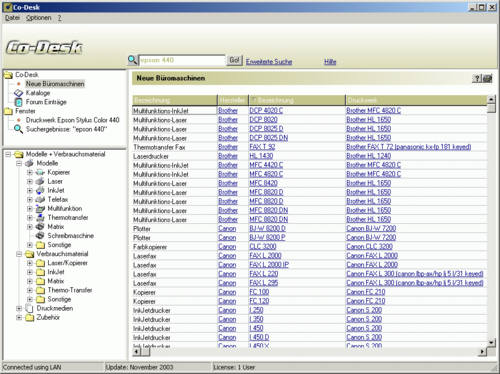Select the Thermotransfer icon in tree
The image size is (500, 374).
(40, 218)
